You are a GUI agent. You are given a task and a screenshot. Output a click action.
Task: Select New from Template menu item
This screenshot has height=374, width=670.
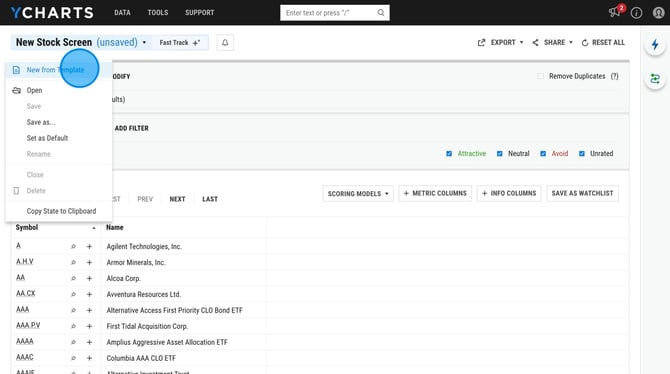tap(59, 70)
